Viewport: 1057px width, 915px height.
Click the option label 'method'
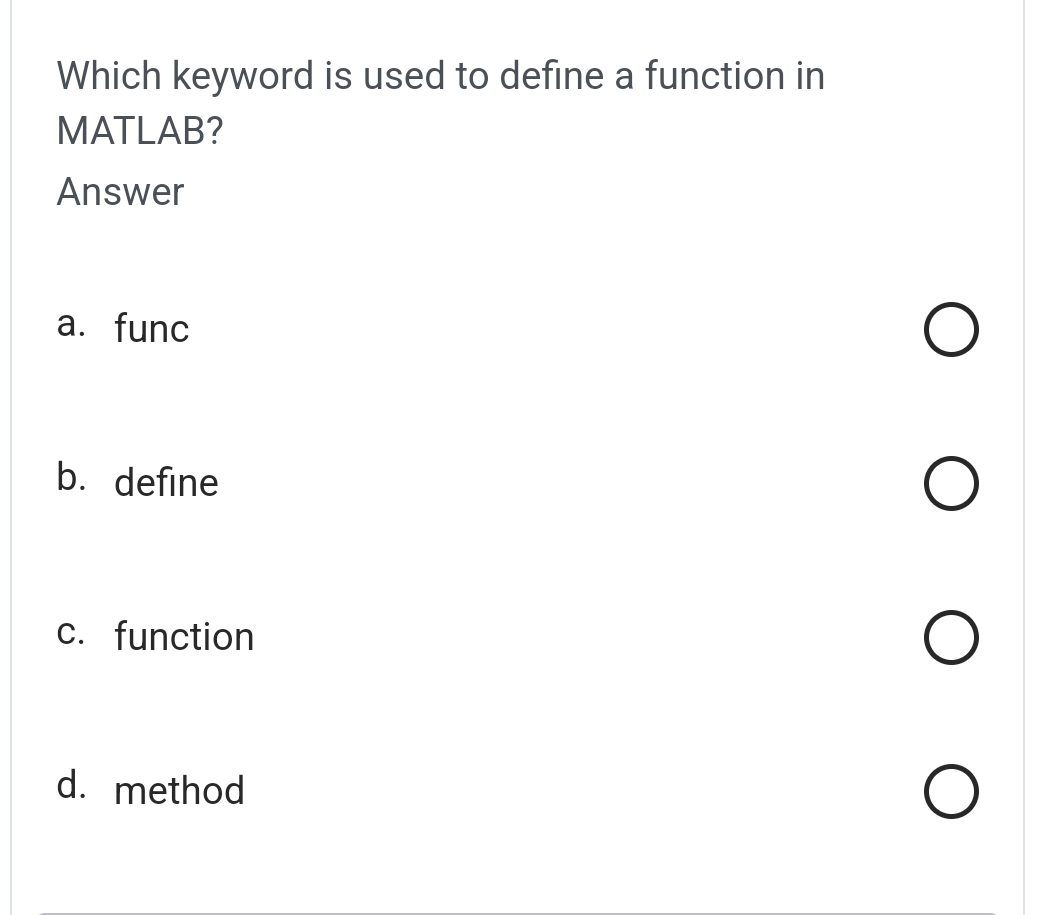pyautogui.click(x=179, y=791)
